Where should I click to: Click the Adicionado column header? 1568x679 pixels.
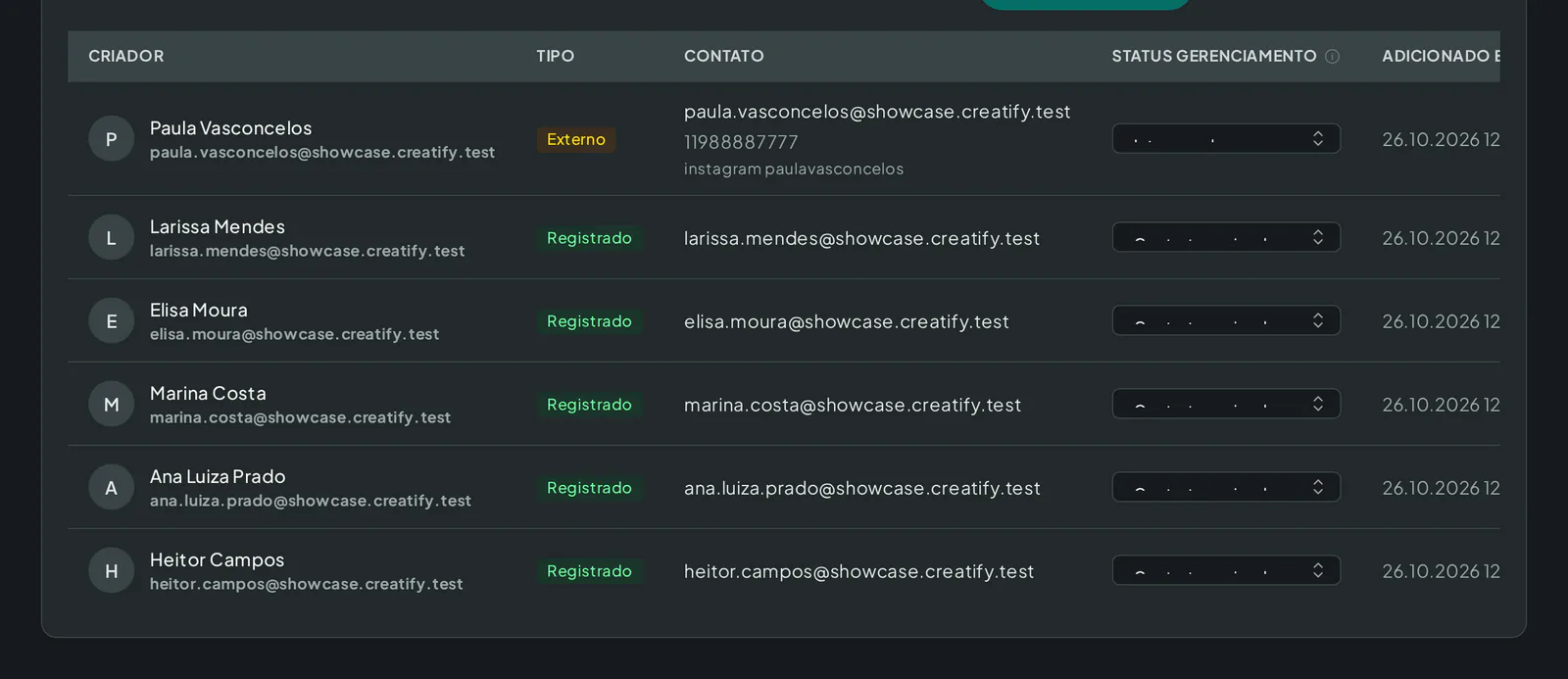[x=1441, y=56]
